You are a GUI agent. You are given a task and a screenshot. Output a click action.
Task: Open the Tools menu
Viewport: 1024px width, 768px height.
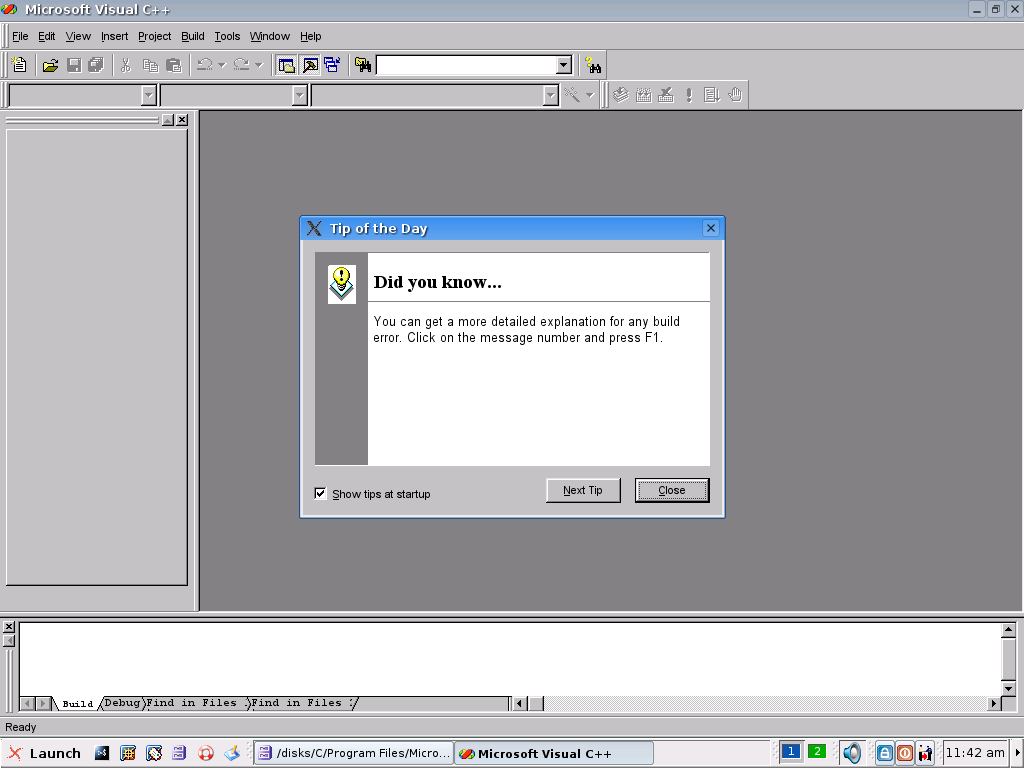point(227,36)
